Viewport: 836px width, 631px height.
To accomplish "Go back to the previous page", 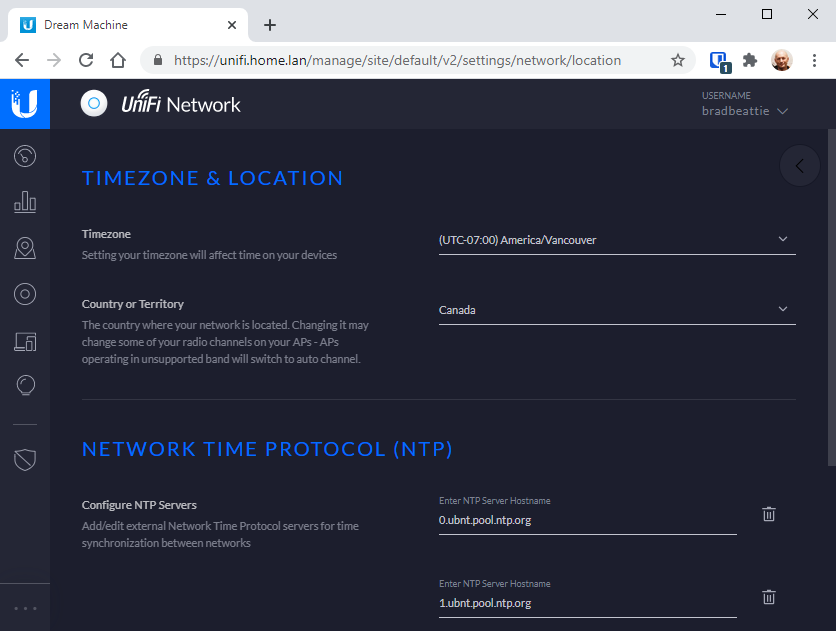I will point(22,60).
